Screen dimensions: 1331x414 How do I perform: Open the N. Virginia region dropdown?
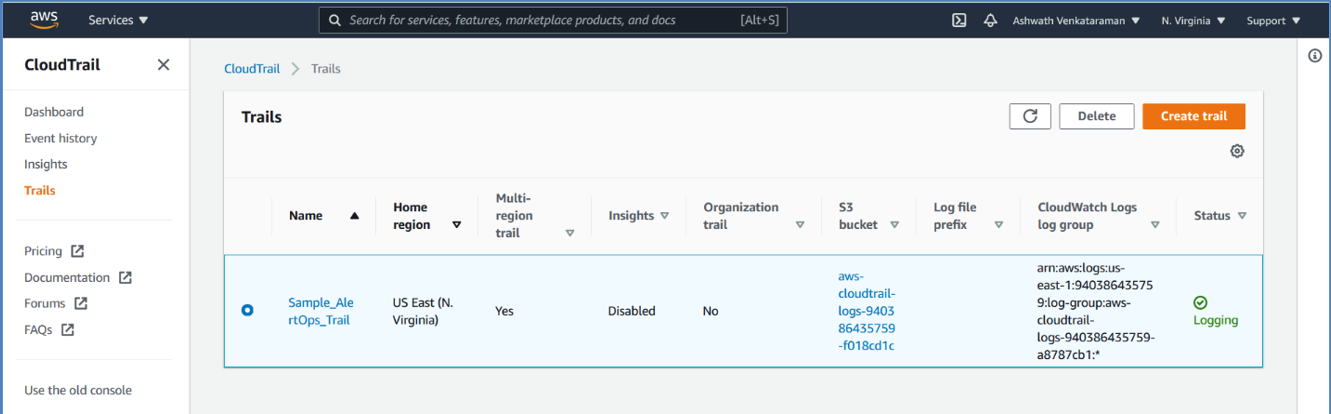click(1194, 20)
